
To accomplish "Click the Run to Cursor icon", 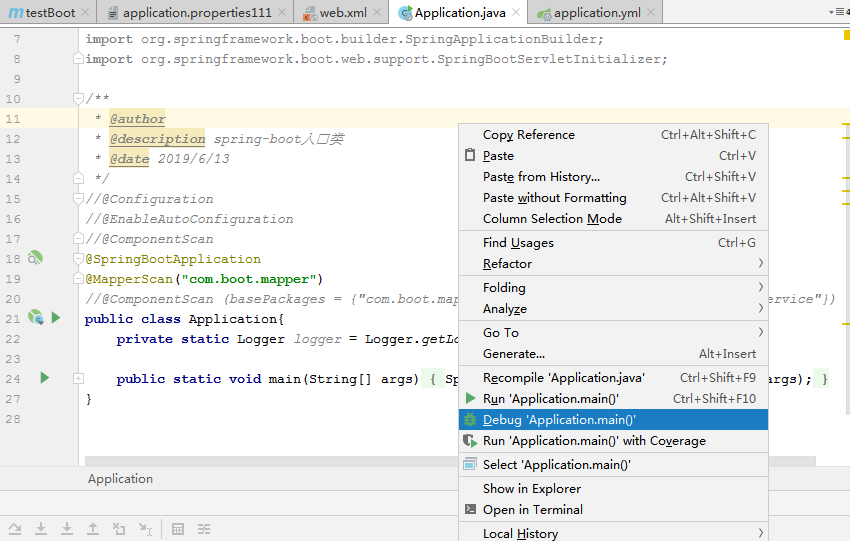I will (x=145, y=529).
